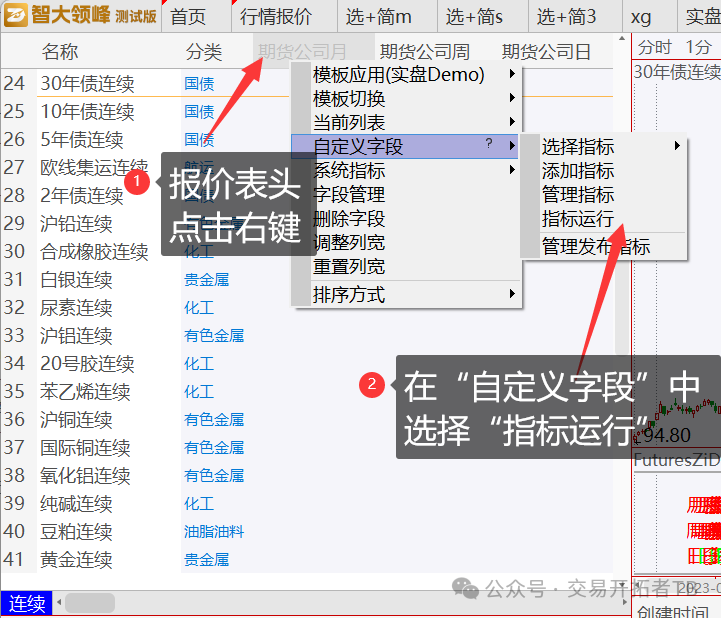
Task: Select 指标运行 in the submenu
Action: pos(604,218)
